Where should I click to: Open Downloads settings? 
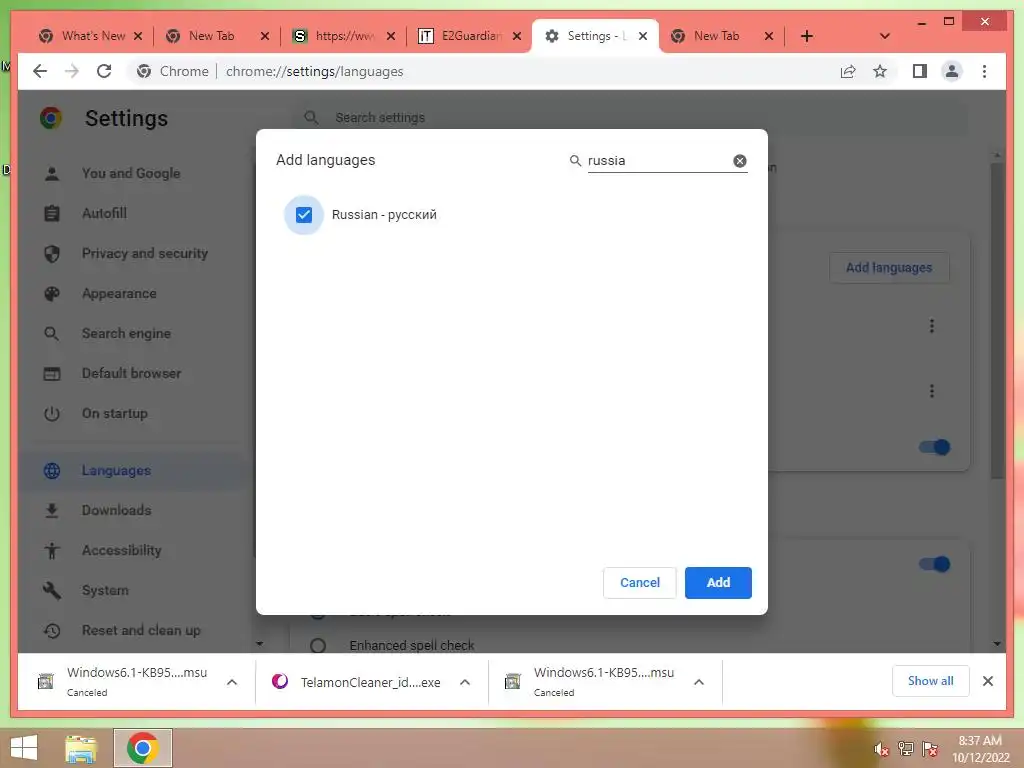pyautogui.click(x=116, y=510)
